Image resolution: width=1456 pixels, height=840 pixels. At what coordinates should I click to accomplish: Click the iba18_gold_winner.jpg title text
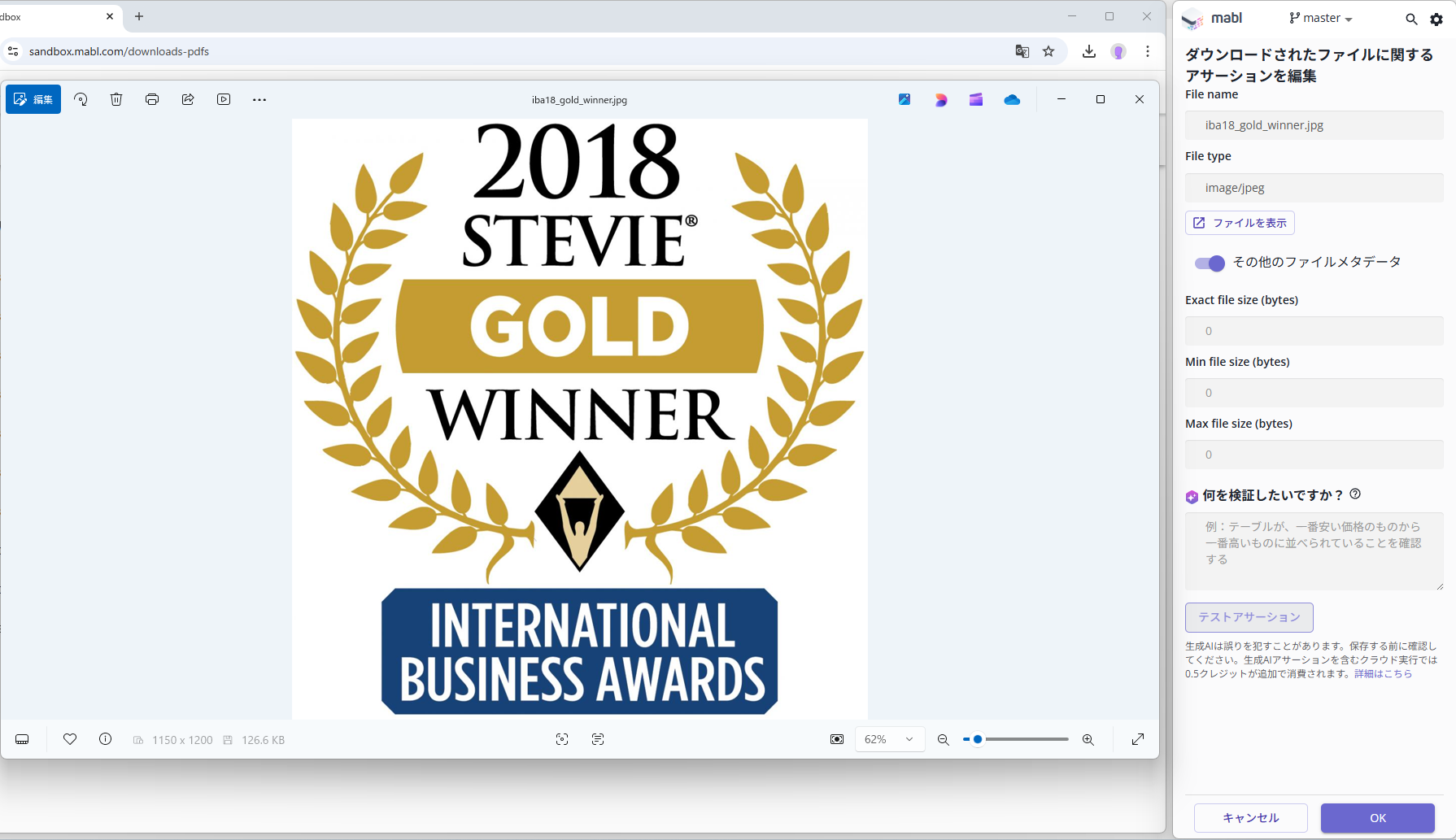579,100
